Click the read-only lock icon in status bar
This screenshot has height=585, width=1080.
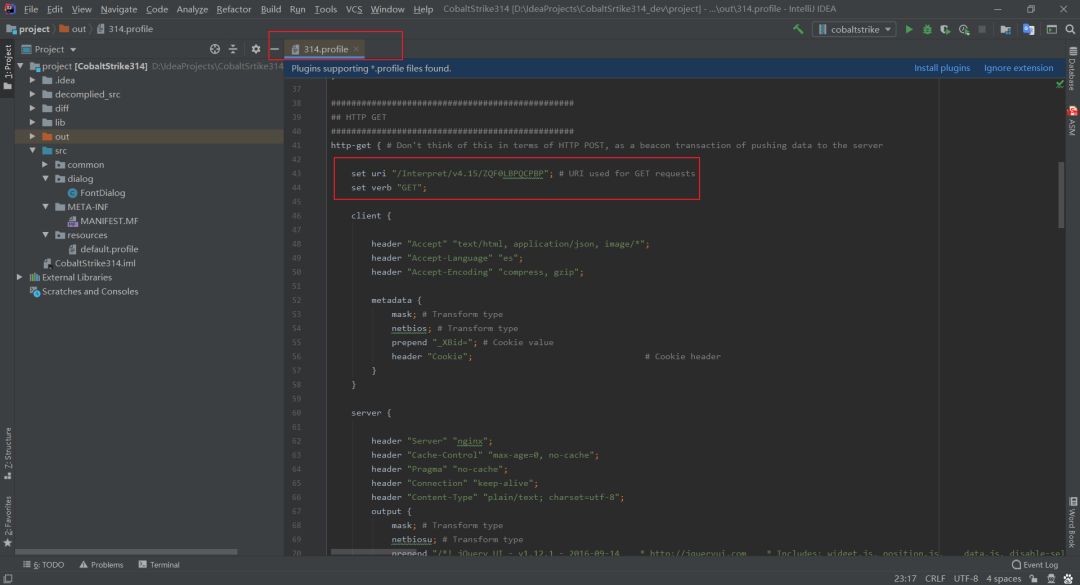pyautogui.click(x=1033, y=579)
